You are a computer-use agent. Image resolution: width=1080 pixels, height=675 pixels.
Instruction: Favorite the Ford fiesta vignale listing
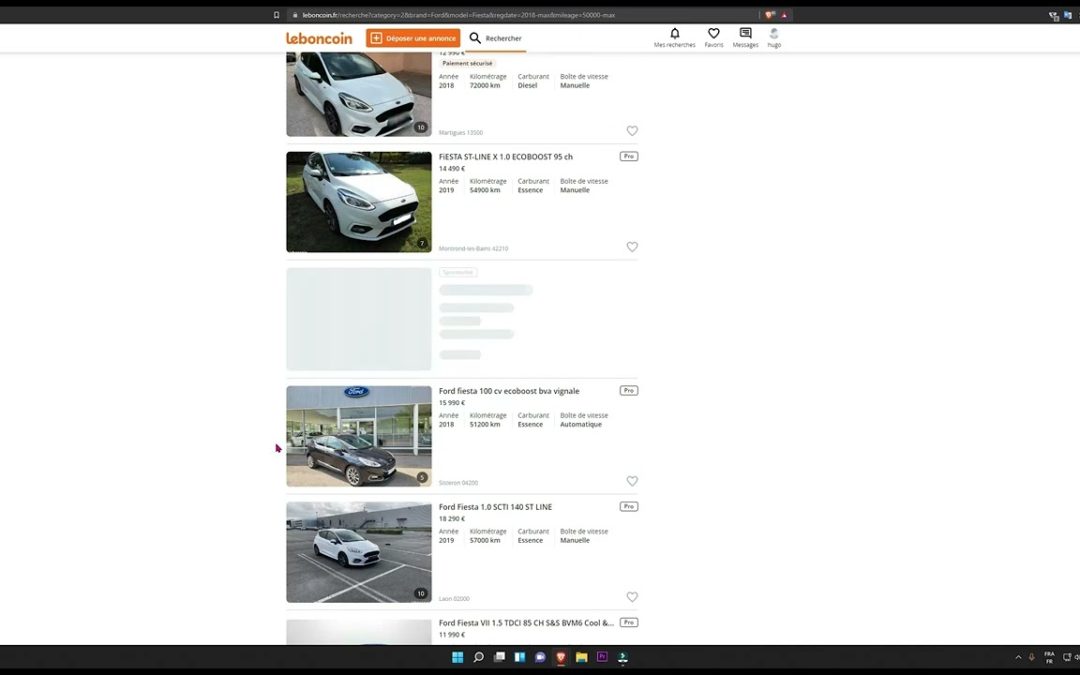click(x=632, y=481)
